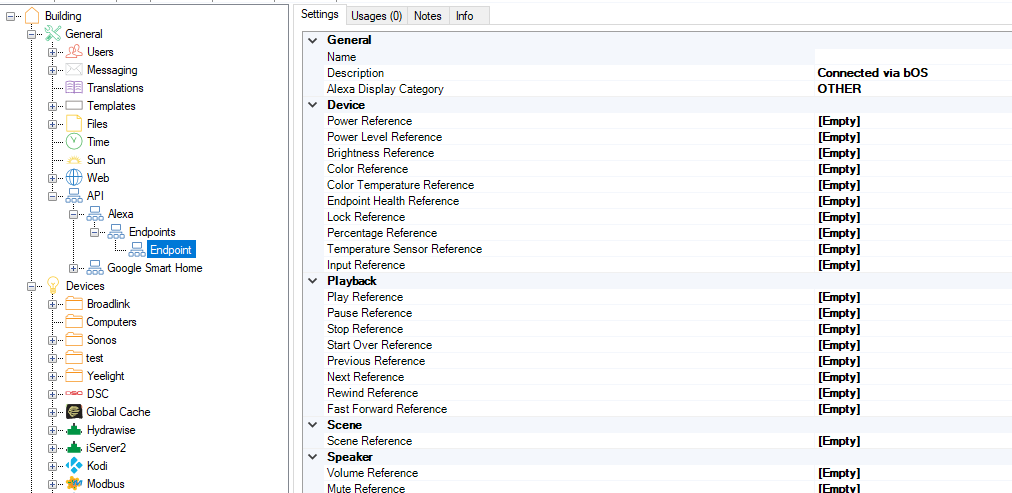Click the Time clock icon

(74, 142)
